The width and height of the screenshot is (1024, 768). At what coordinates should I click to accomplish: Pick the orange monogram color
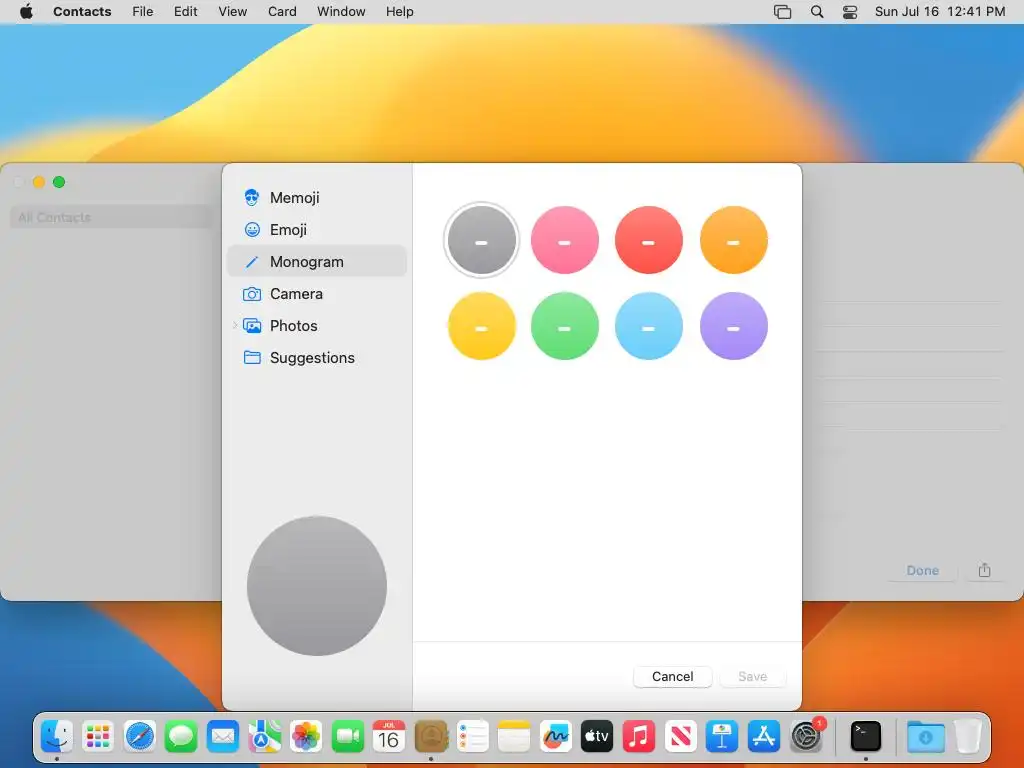tap(733, 240)
